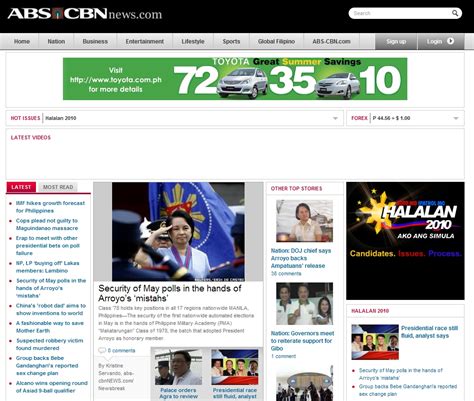Viewport: 474px width, 401px height.
Task: Click the 'Latest Videos' heading
Action: click(31, 138)
